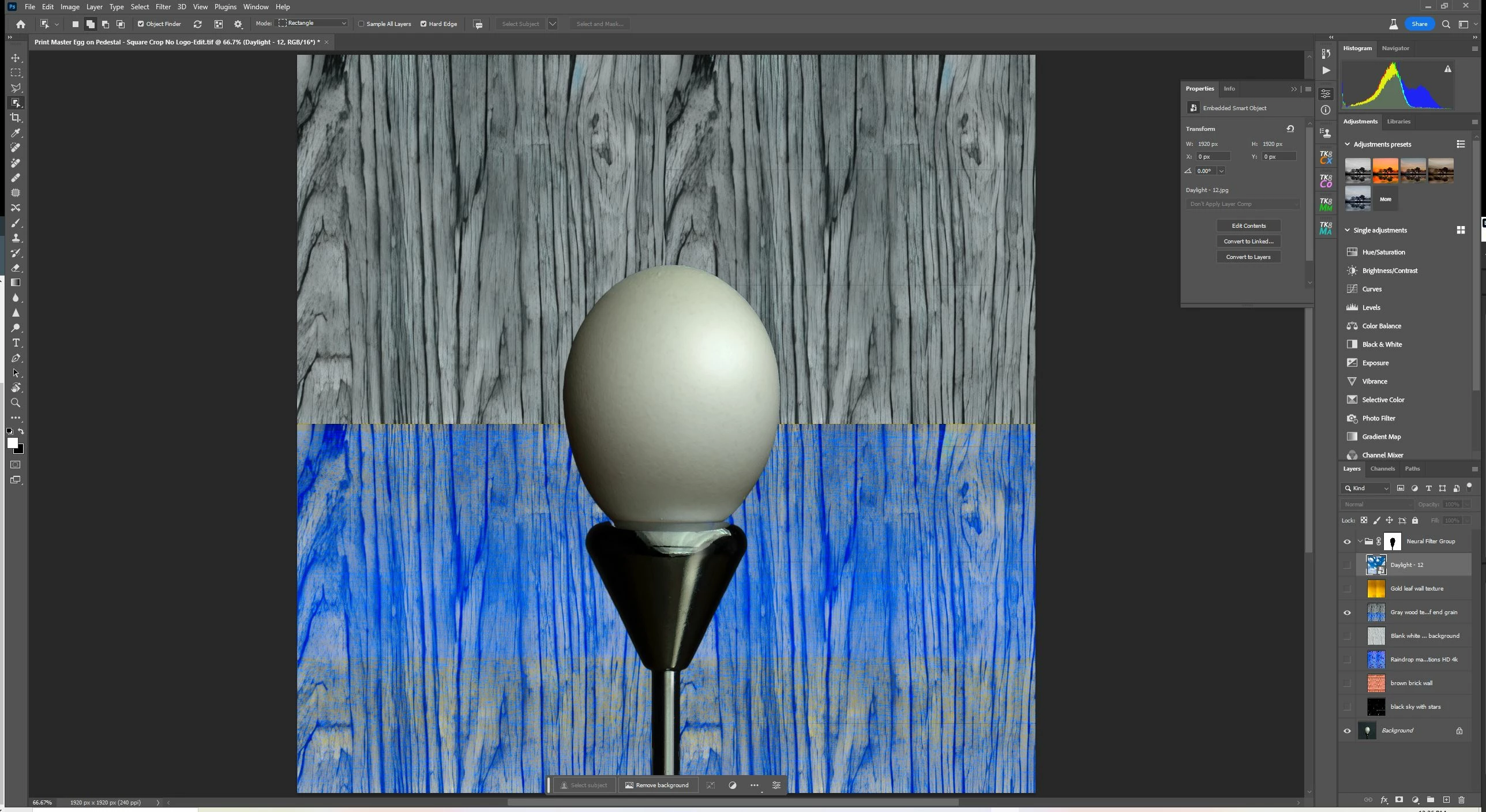This screenshot has width=1486, height=812.
Task: Select the Move tool
Action: [16, 58]
